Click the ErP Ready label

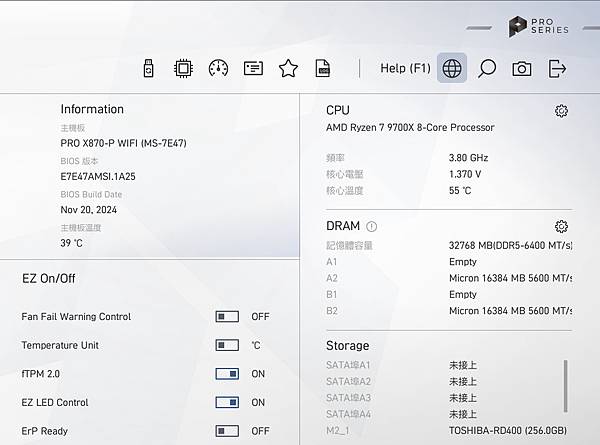click(44, 431)
